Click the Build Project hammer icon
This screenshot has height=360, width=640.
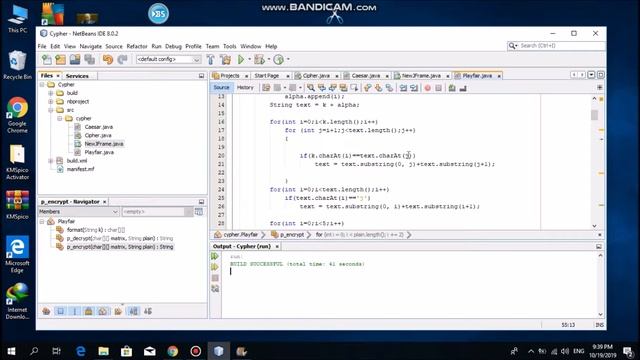tap(211, 60)
